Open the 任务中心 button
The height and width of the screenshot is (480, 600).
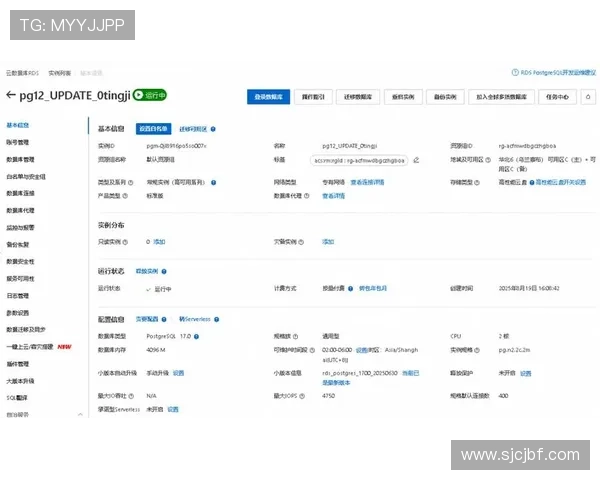pos(557,97)
